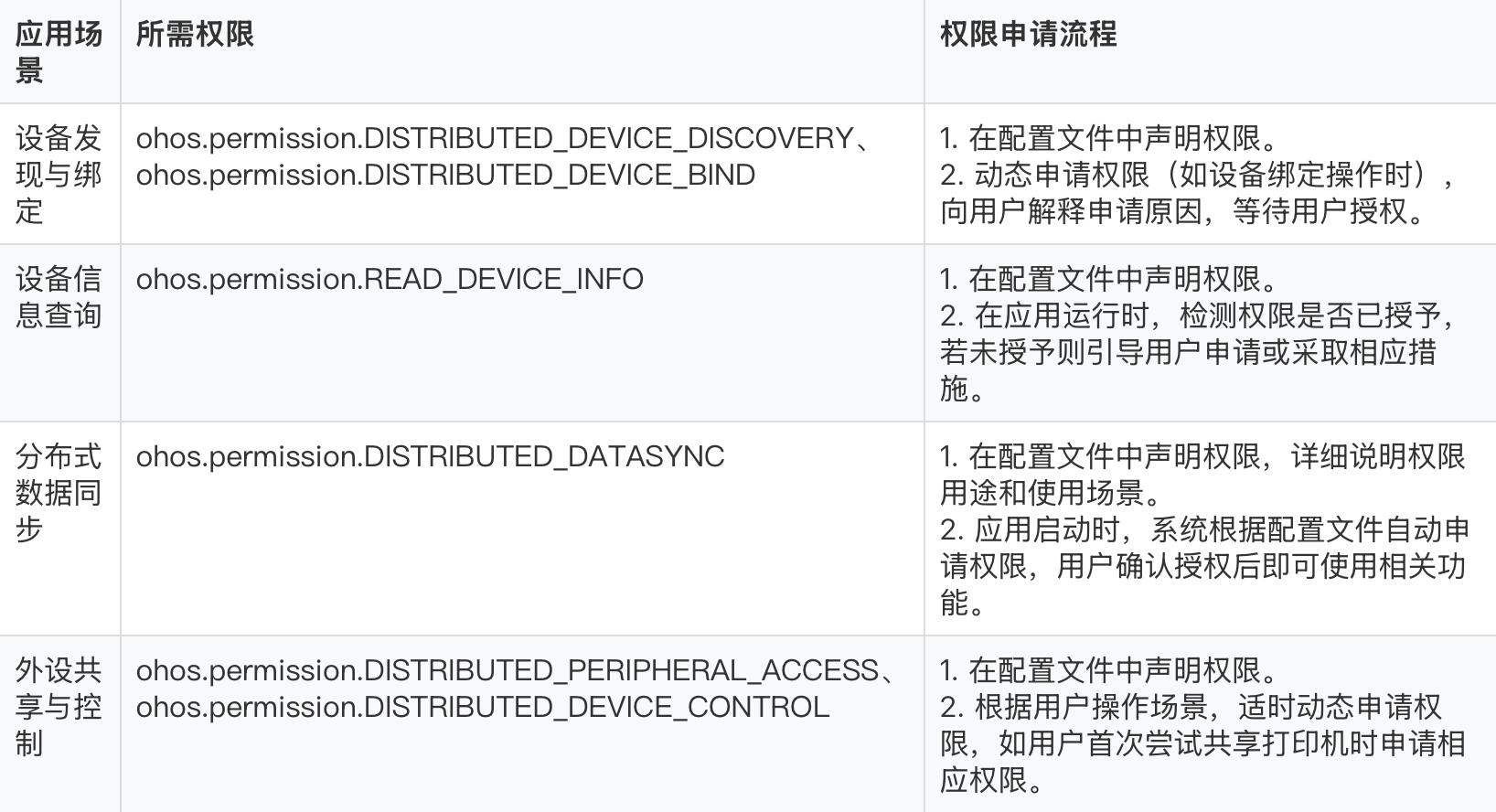Select the 设备发现与绑定 scenario cell

pos(59,174)
